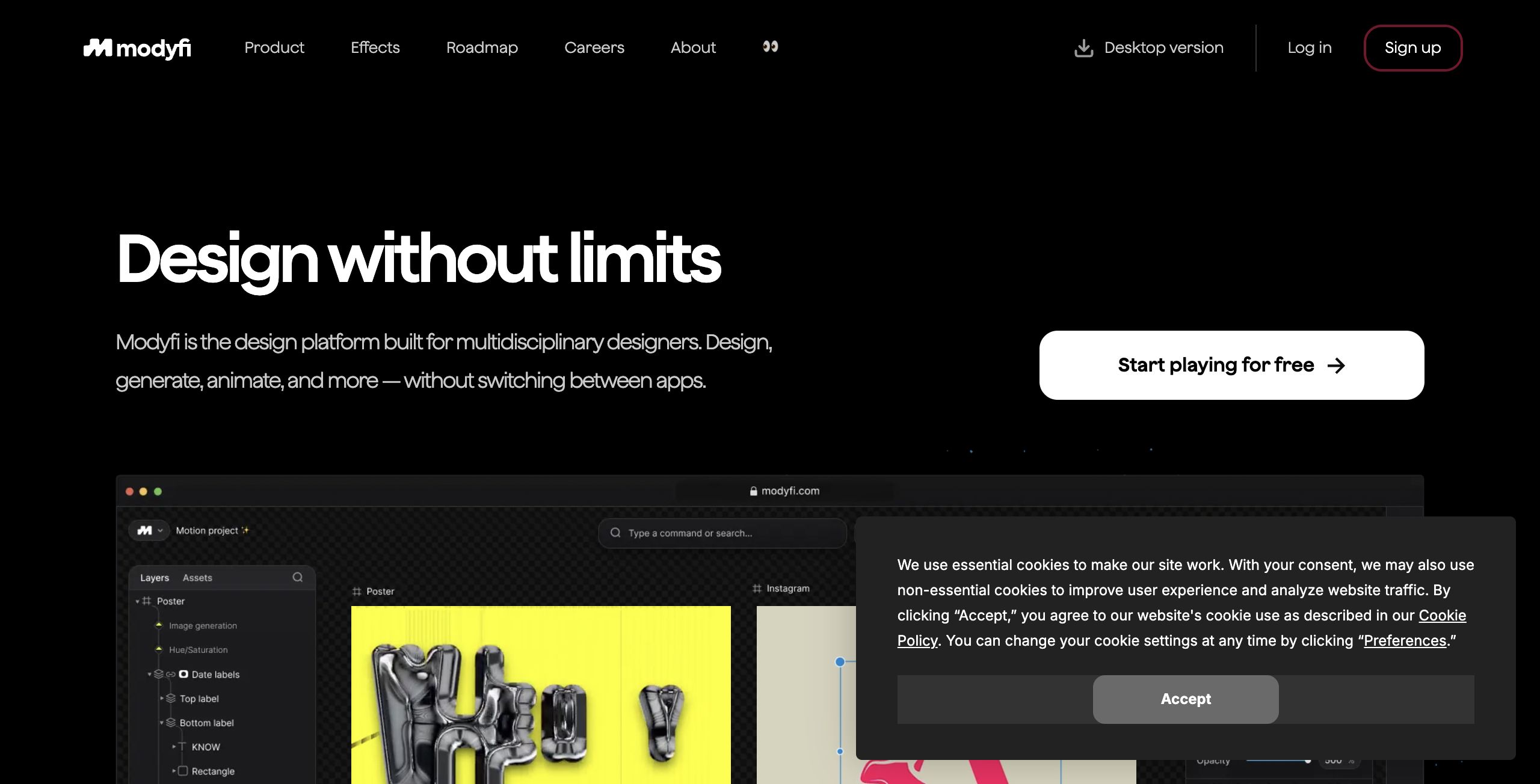Click the Start playing for free button
Image resolution: width=1540 pixels, height=784 pixels.
pos(1231,365)
